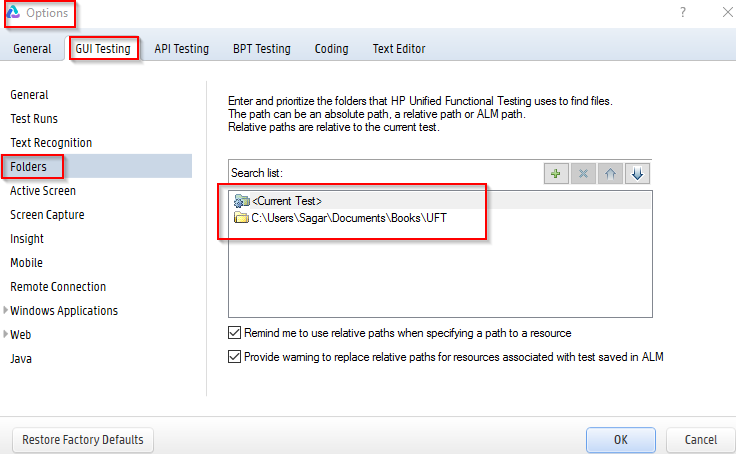Viewport: 736px width, 454px height.
Task: Click the delete folder X icon
Action: [584, 173]
